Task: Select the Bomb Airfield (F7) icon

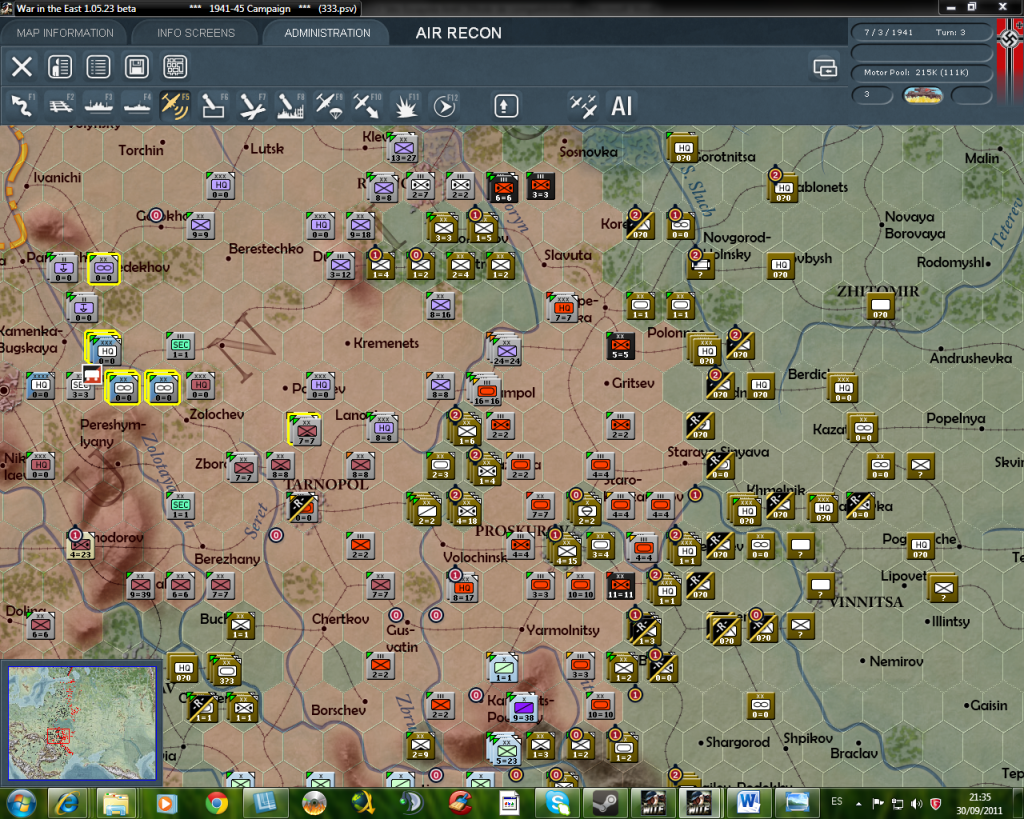Action: (x=252, y=106)
